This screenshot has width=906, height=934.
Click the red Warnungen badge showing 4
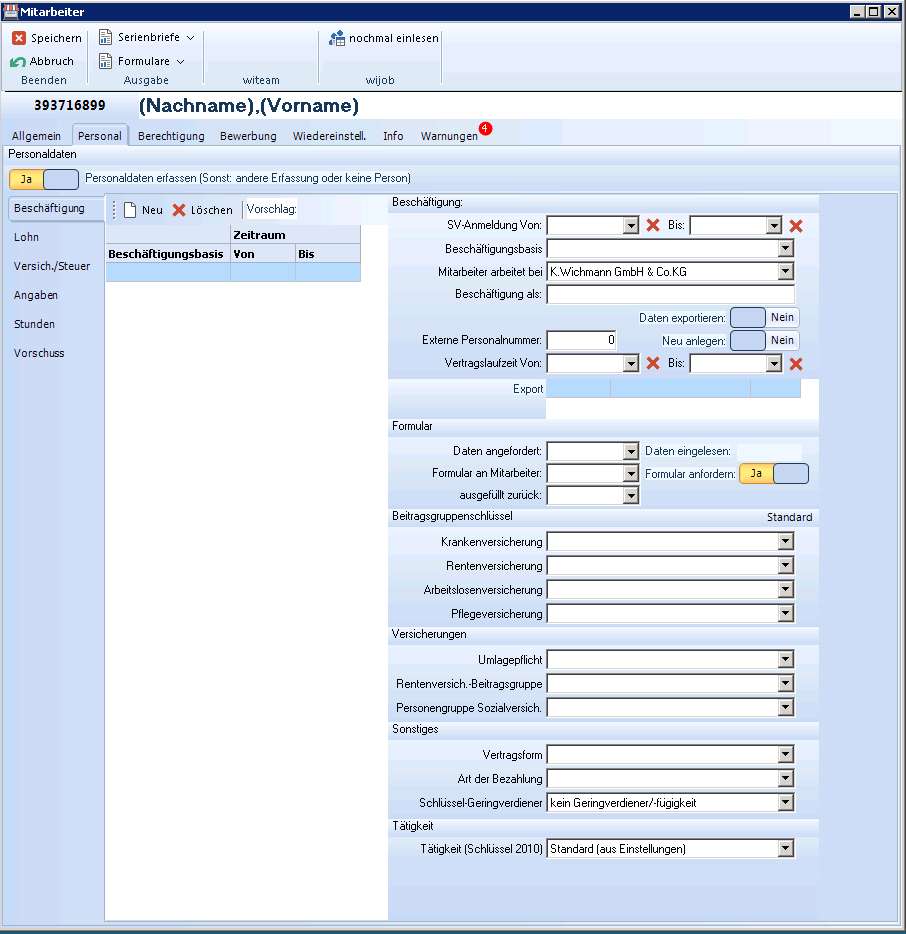(x=485, y=128)
